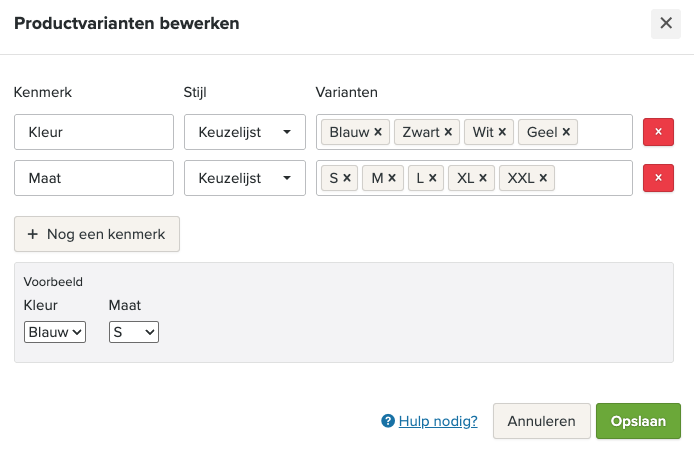Viewport: 694px width, 456px height.
Task: Remove the Zwart variant tag
Action: click(449, 132)
